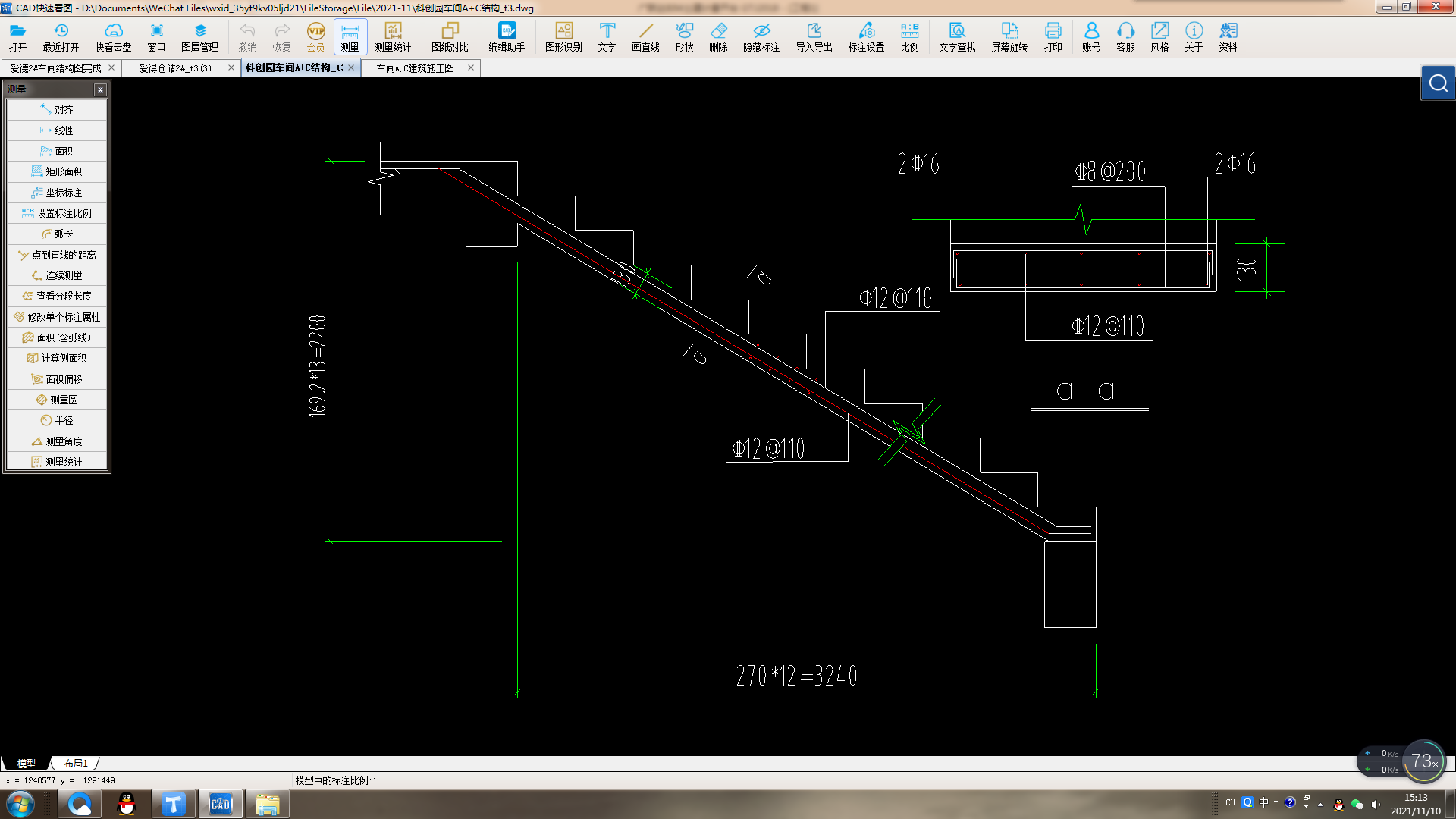Select 面积(含弧线) tool
Screen dimensions: 1456x819
pyautogui.click(x=57, y=337)
